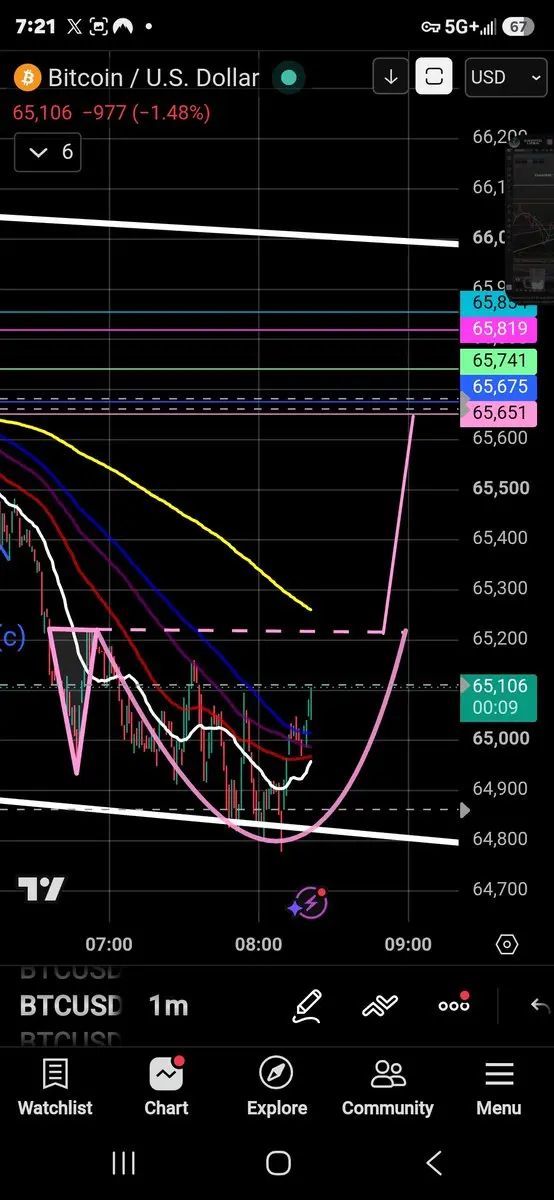Tap Android back button
Viewport: 554px width, 1200px height.
(x=434, y=1163)
